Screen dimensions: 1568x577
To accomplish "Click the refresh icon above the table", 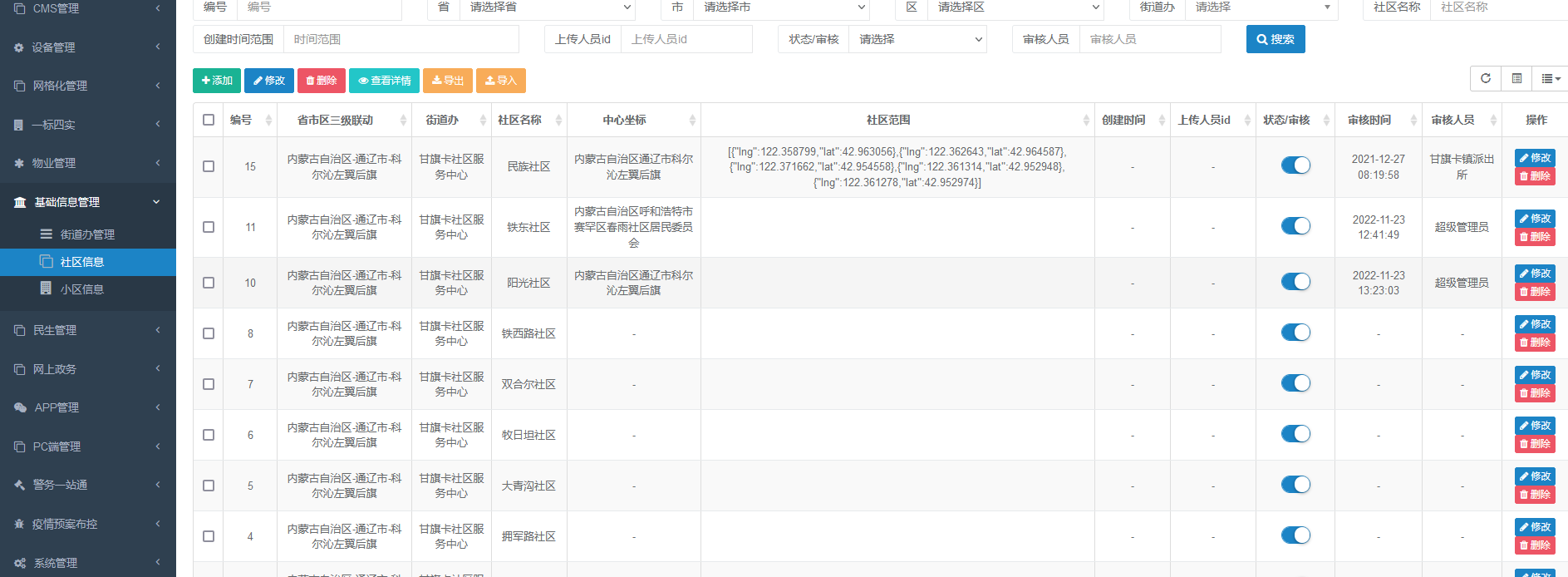I will click(x=1486, y=78).
